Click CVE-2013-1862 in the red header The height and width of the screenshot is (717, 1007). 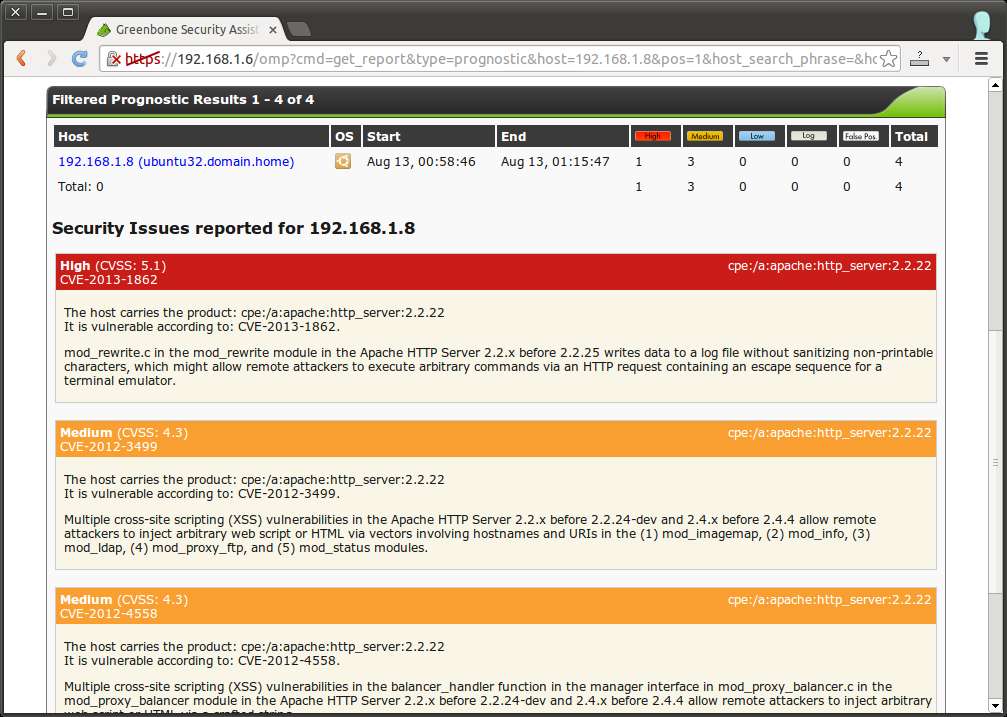point(109,279)
